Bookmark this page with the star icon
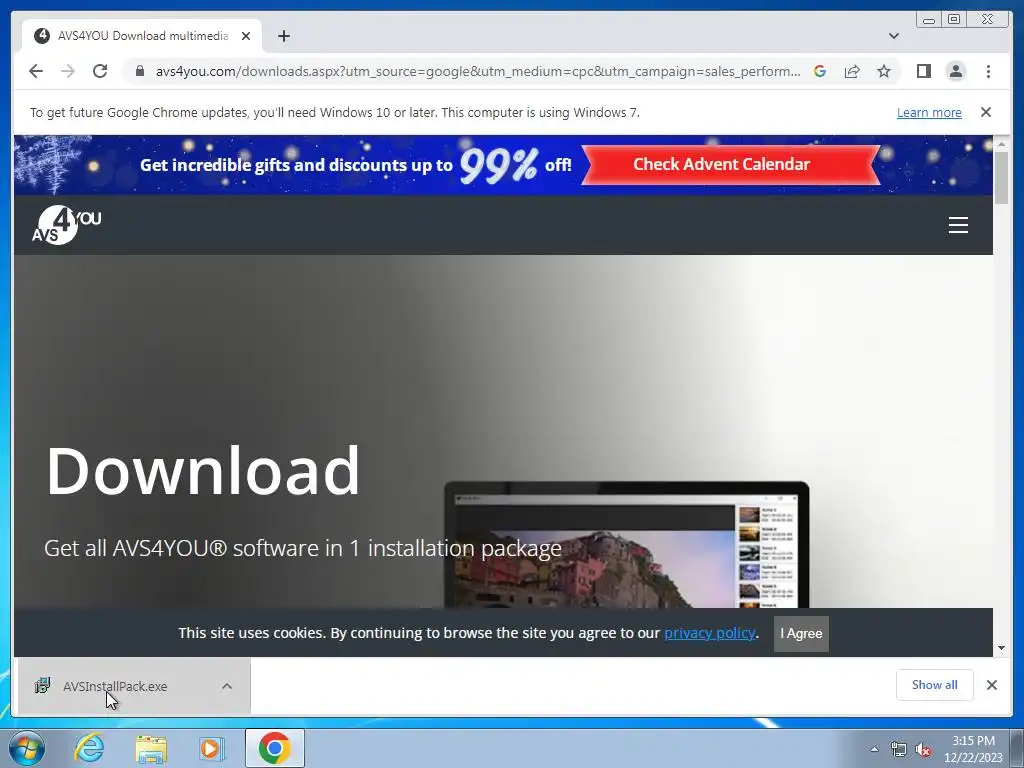This screenshot has height=768, width=1024. (884, 71)
